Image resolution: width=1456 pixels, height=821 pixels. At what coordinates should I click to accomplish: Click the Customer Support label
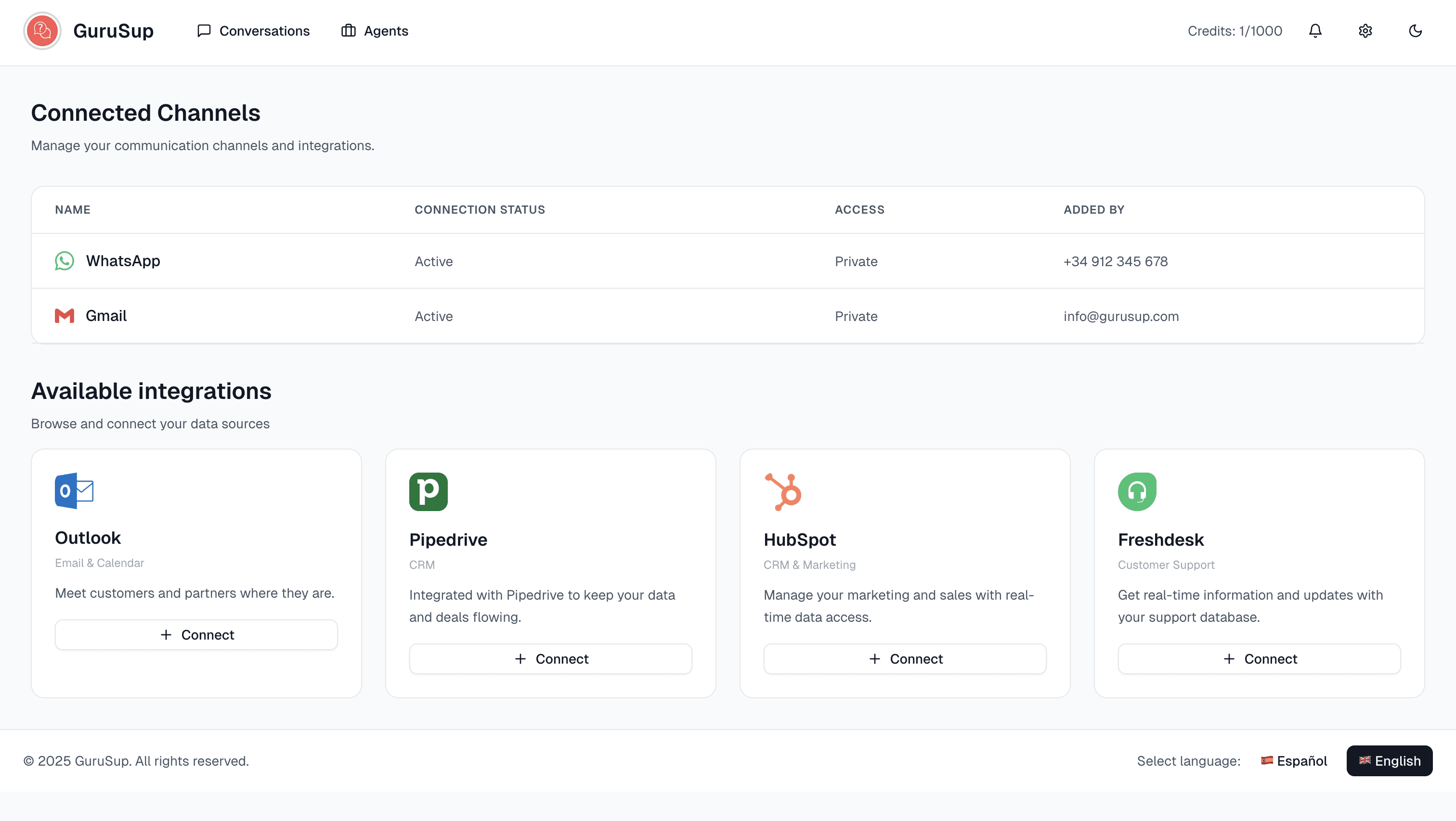1166,564
